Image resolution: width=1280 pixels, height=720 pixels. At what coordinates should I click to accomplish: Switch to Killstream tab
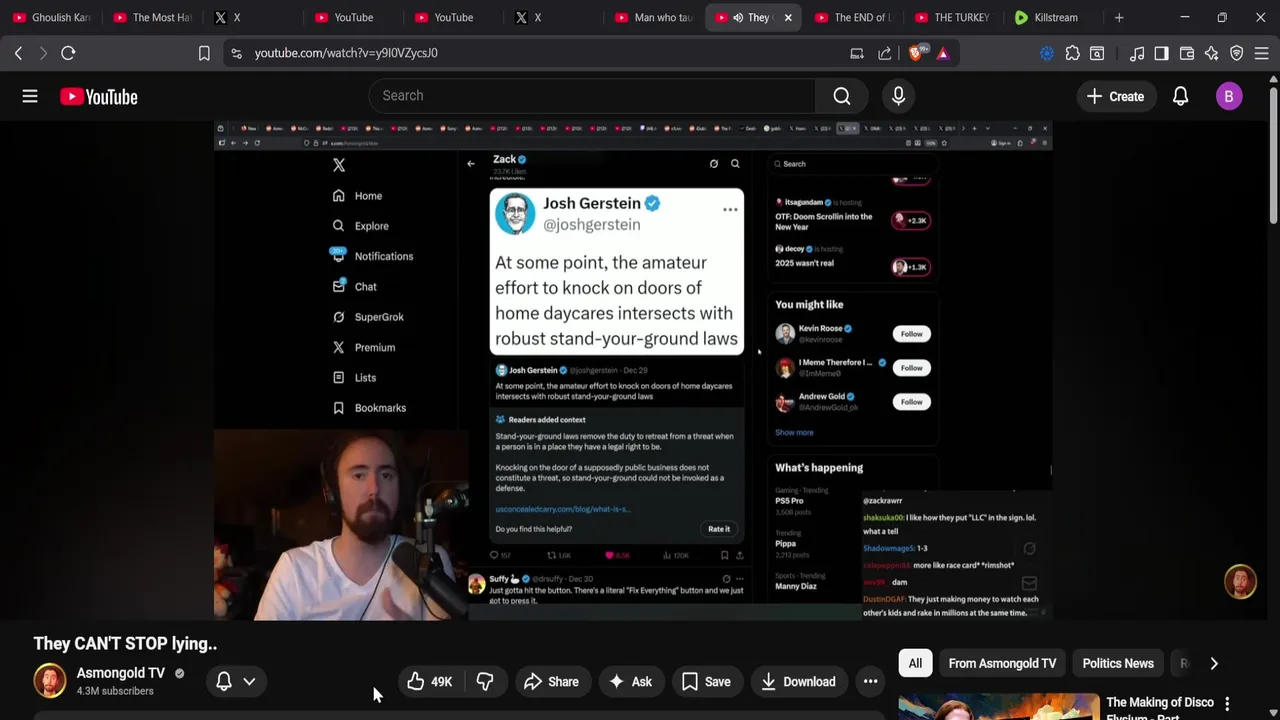(x=1052, y=17)
